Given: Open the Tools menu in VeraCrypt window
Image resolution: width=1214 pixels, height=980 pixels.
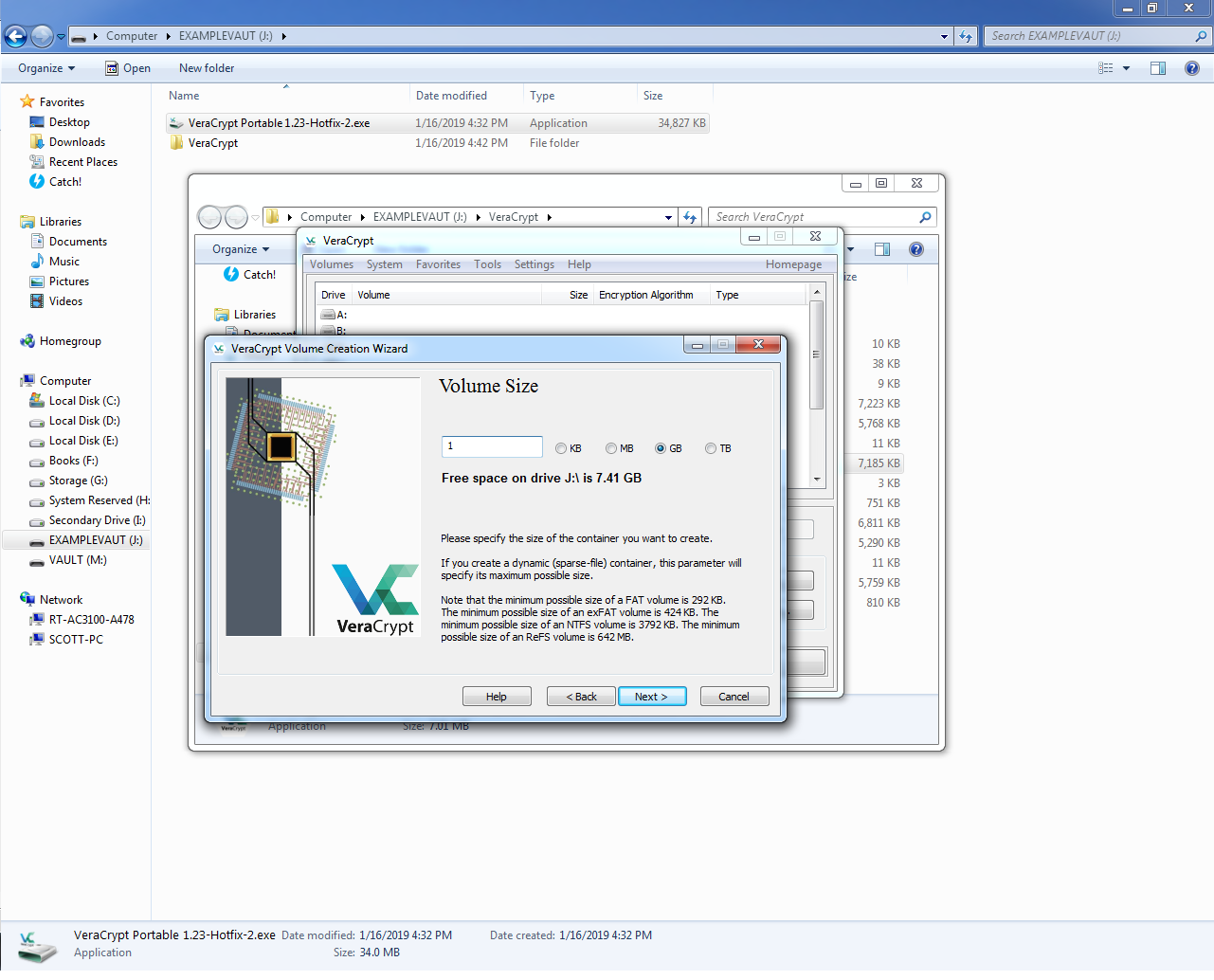Looking at the screenshot, I should coord(488,264).
